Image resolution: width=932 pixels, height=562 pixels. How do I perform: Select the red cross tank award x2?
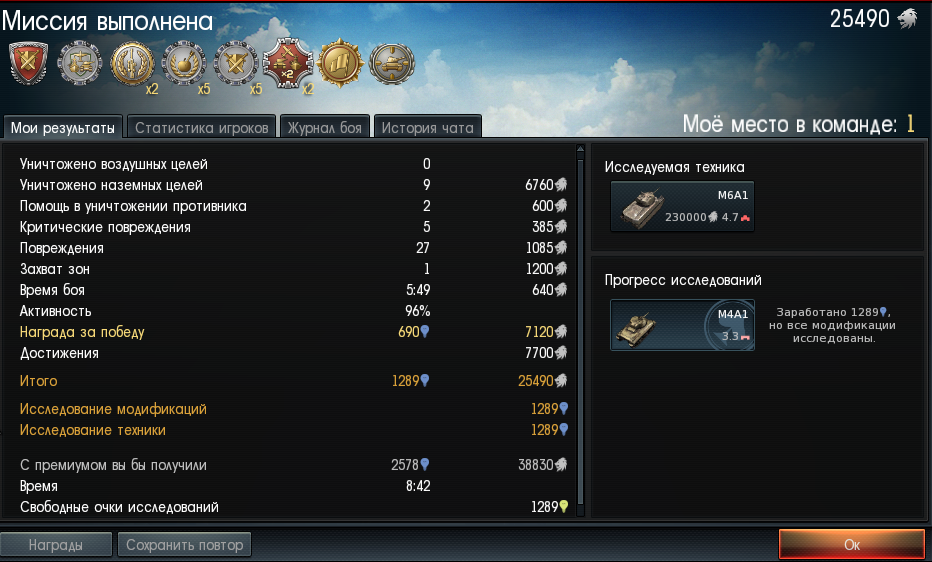288,64
